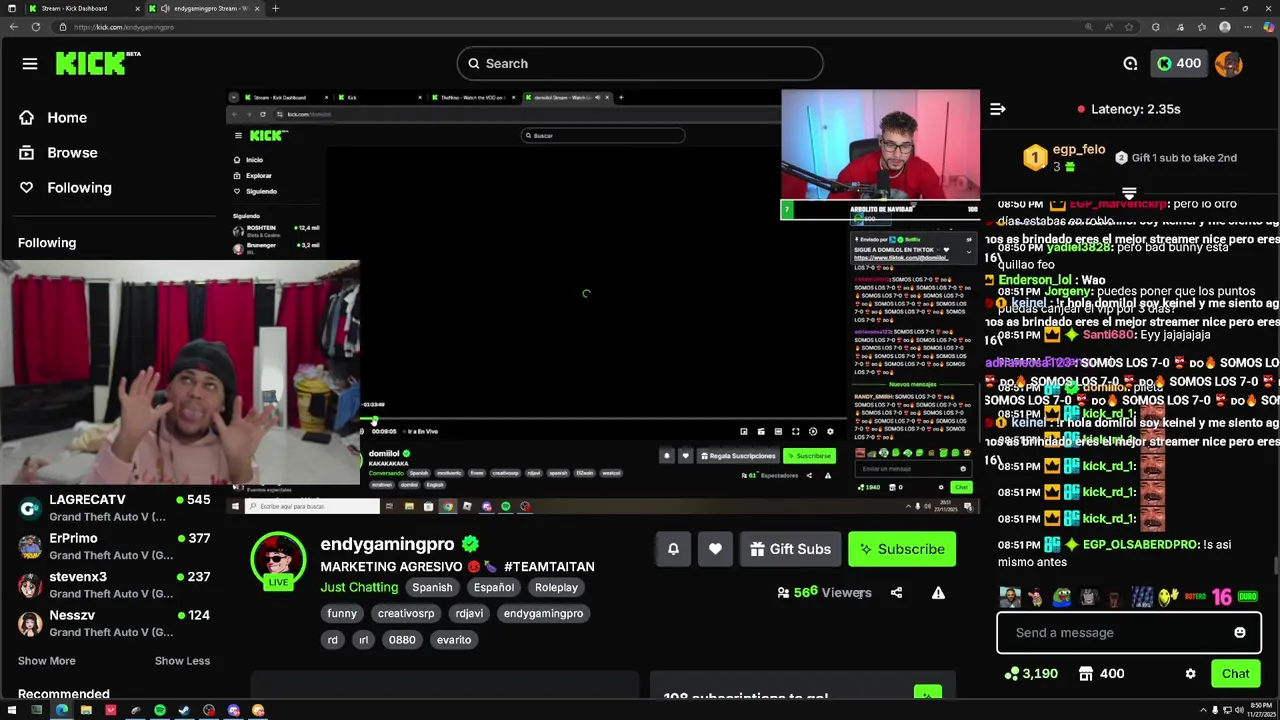Insert the green DURO emote
Image resolution: width=1280 pixels, height=720 pixels.
pyautogui.click(x=1247, y=597)
